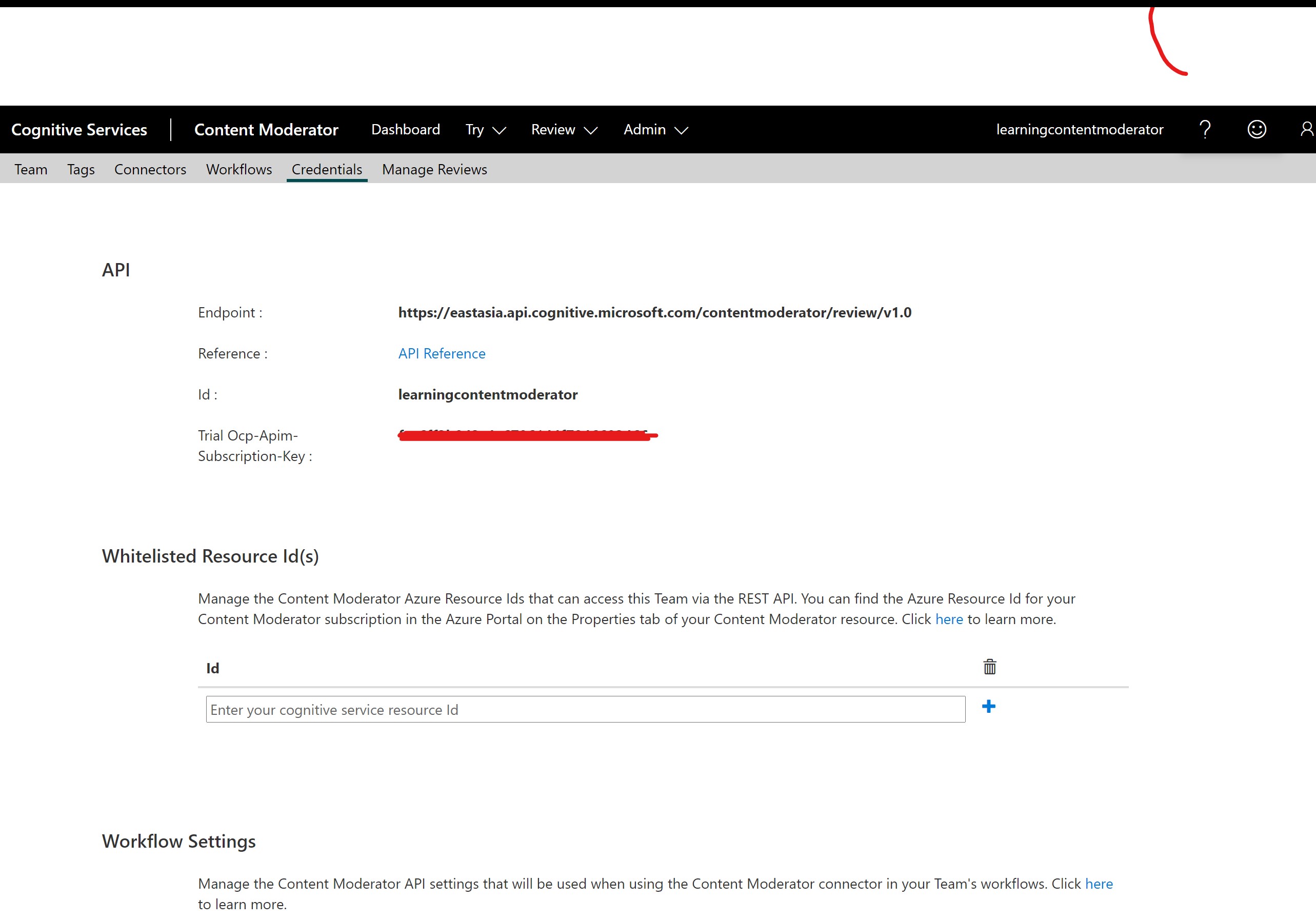Open the Manage Reviews tab
1316x921 pixels.
[x=434, y=169]
